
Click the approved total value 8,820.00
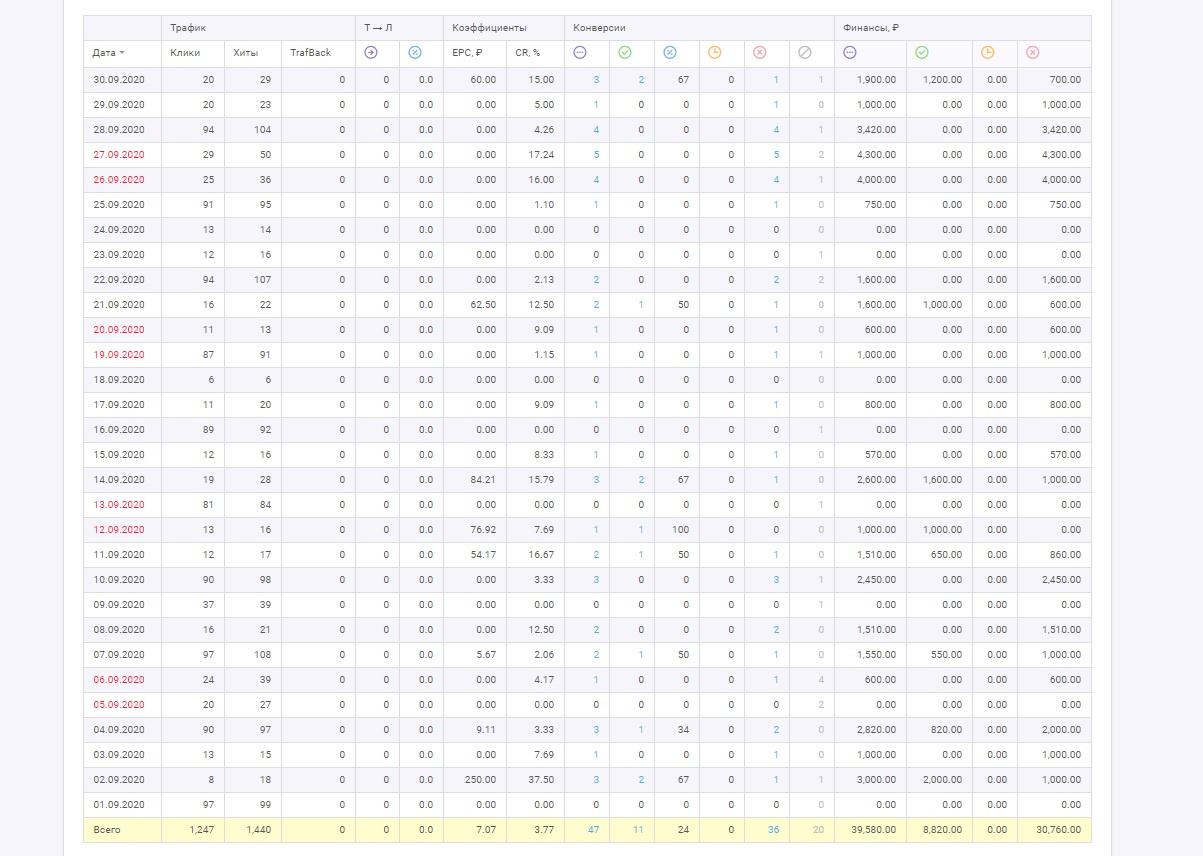[942, 829]
